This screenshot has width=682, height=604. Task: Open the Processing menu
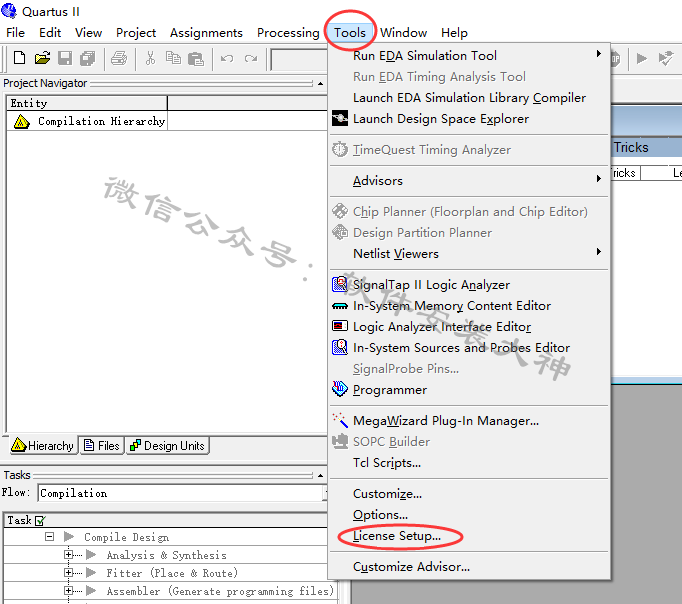tap(288, 33)
